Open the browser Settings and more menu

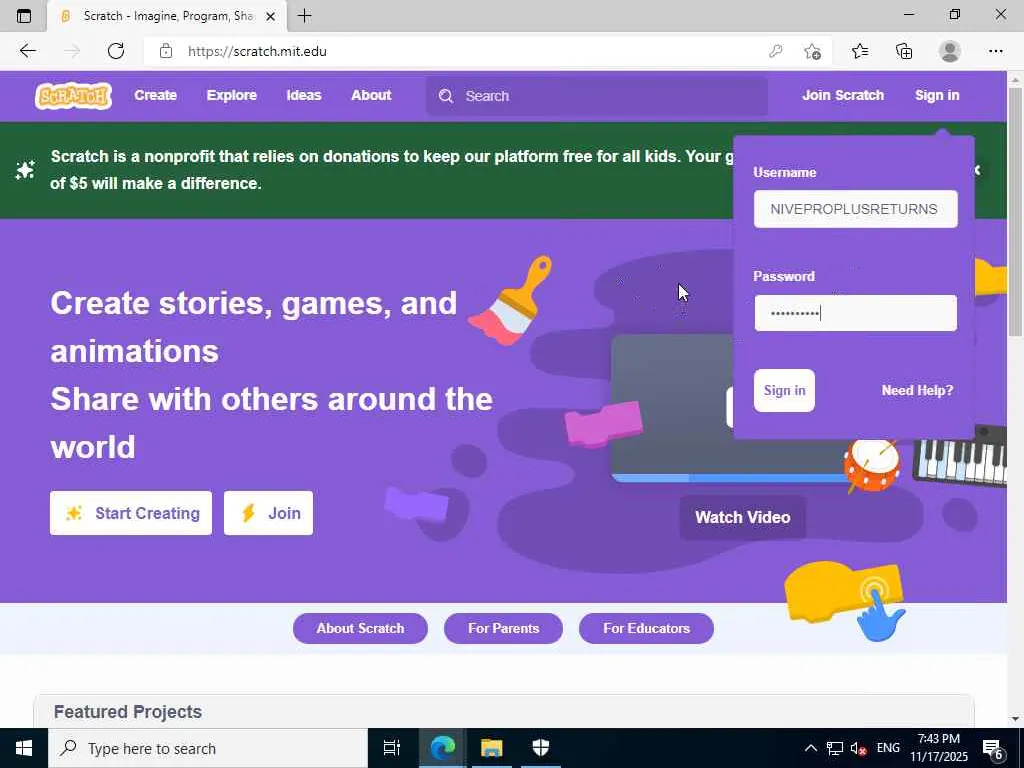[995, 51]
